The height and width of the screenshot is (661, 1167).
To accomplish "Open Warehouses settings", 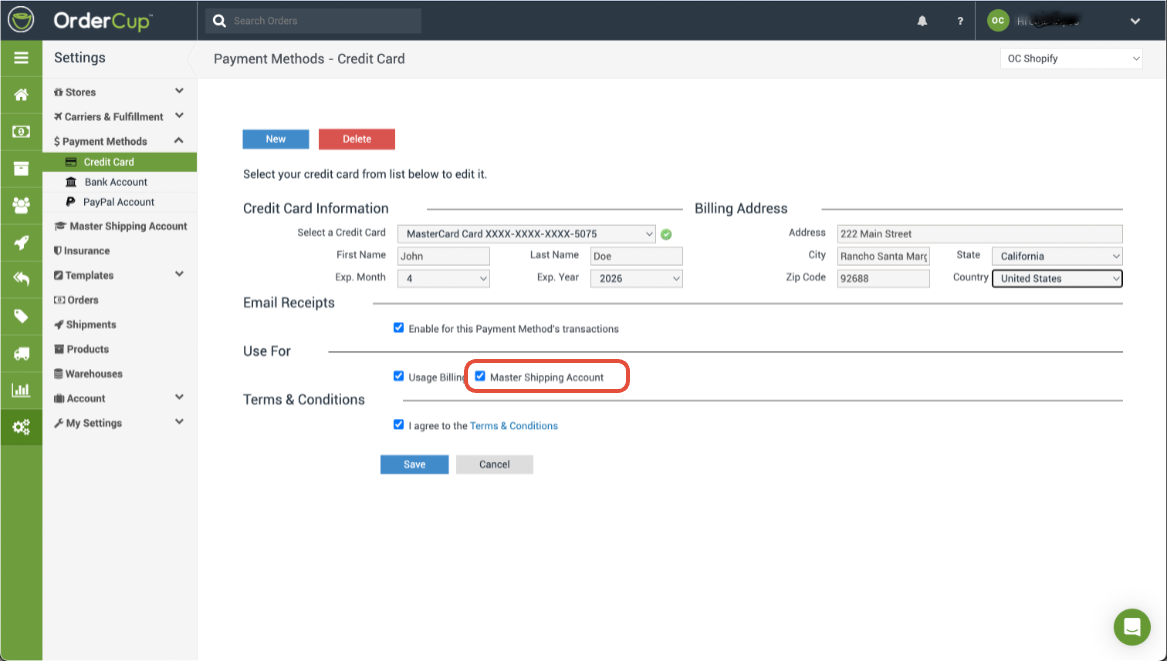I will 88,374.
